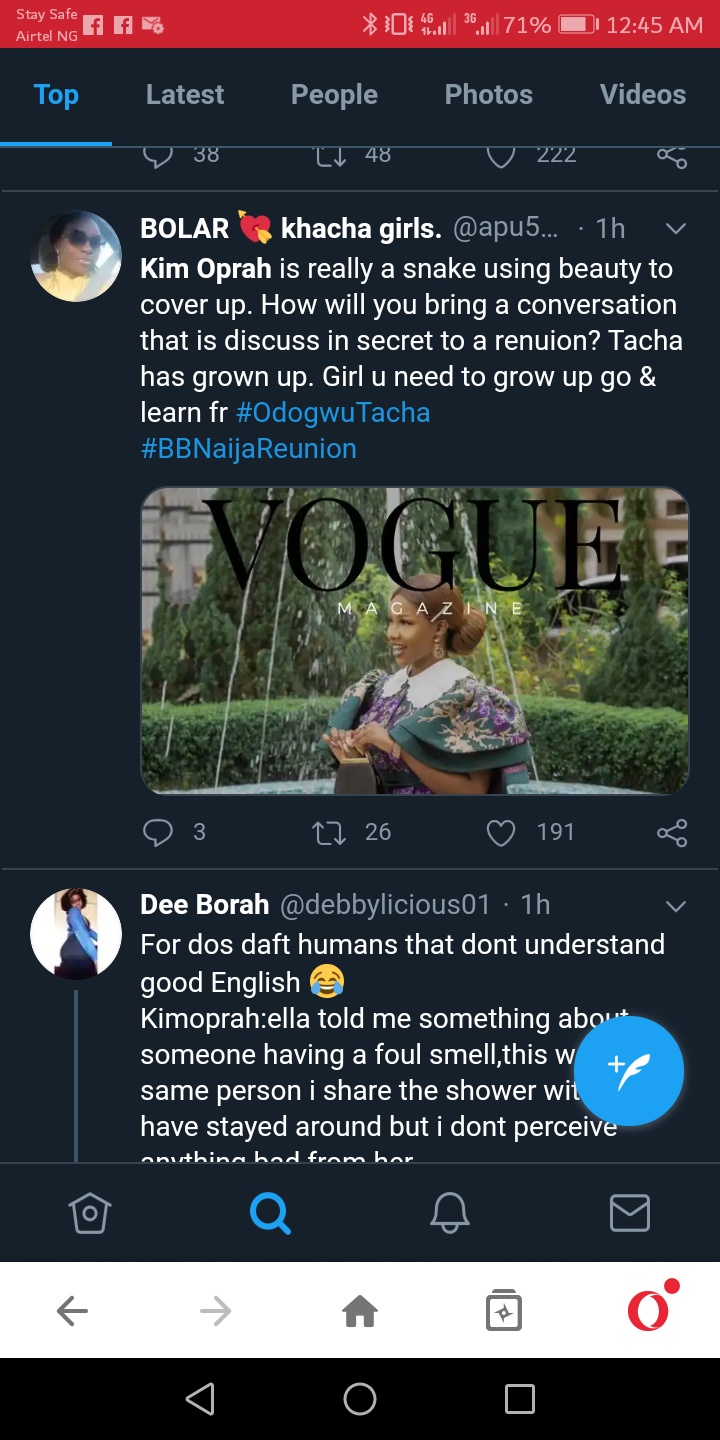Switch to the Latest tab

pos(185,95)
